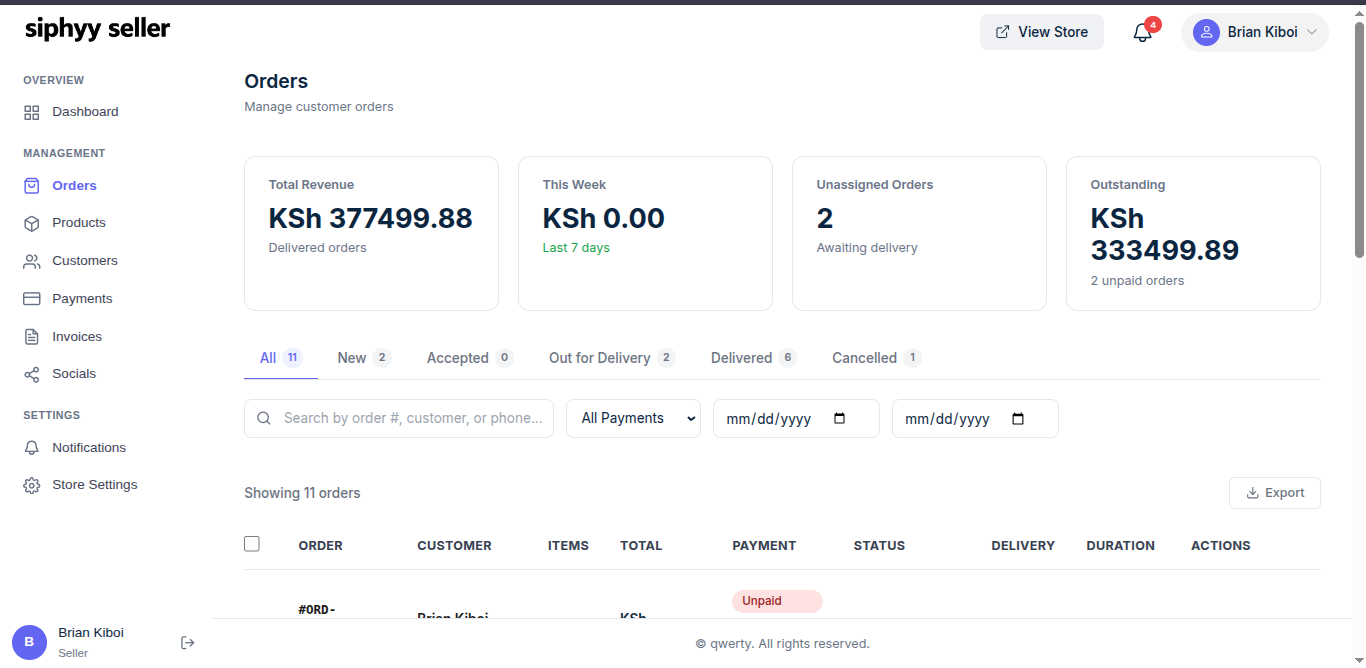Click the B avatar circle at bottom left
1366x668 pixels.
pos(29,642)
